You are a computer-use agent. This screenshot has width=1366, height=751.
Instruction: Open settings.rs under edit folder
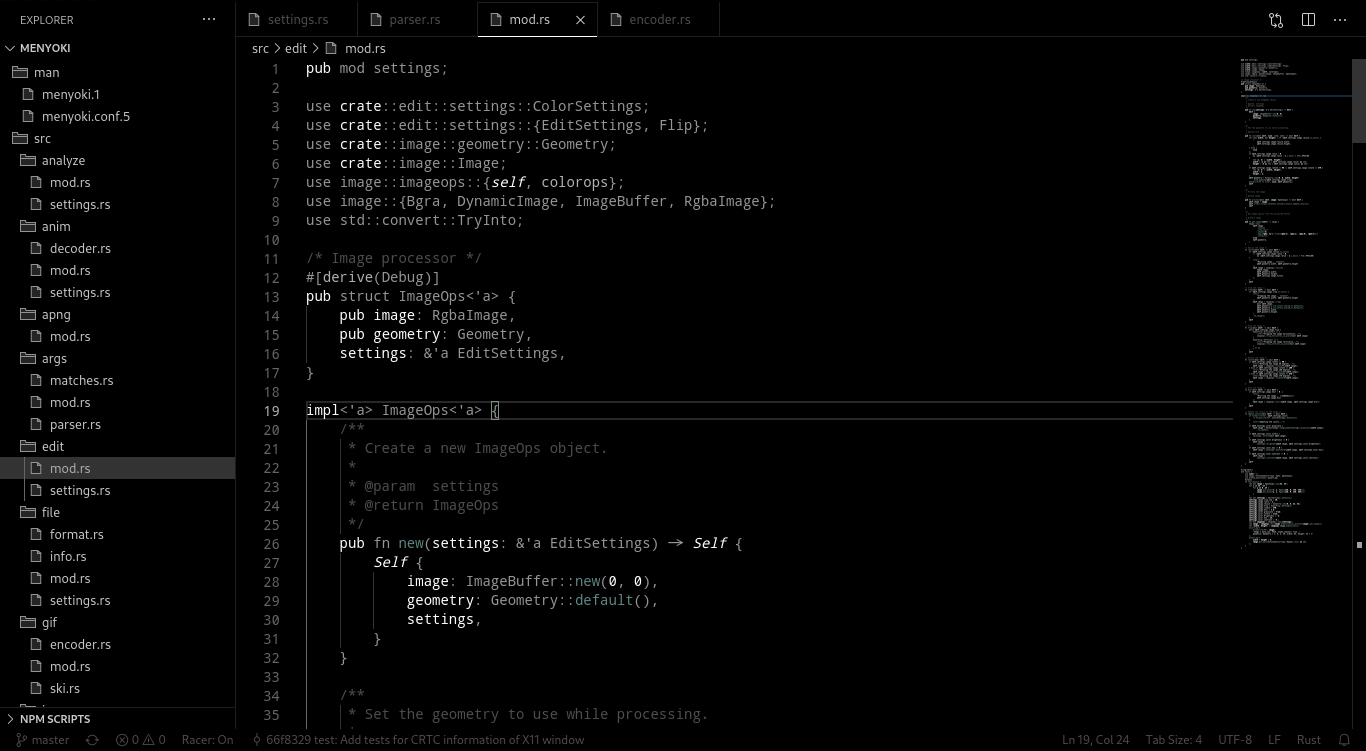[x=117, y=490]
